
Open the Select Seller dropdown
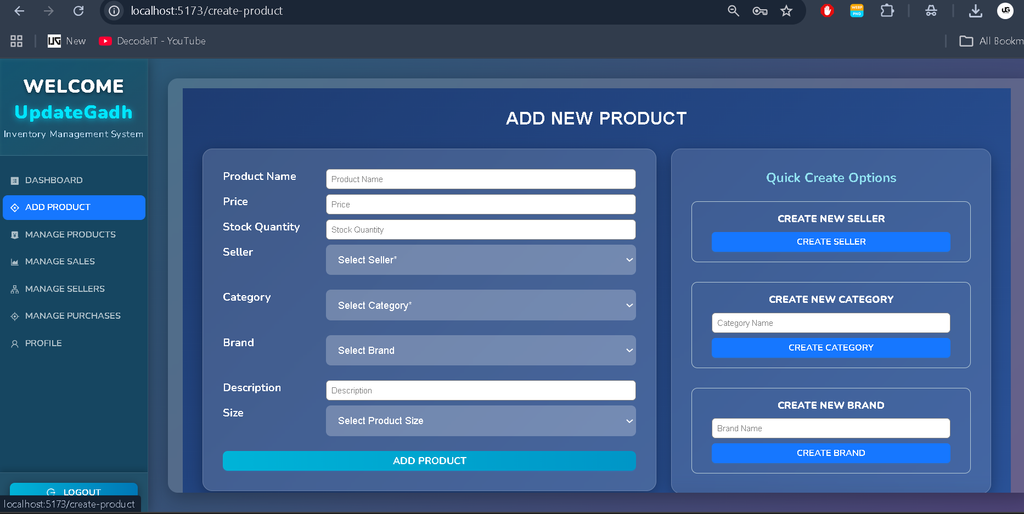pos(481,260)
